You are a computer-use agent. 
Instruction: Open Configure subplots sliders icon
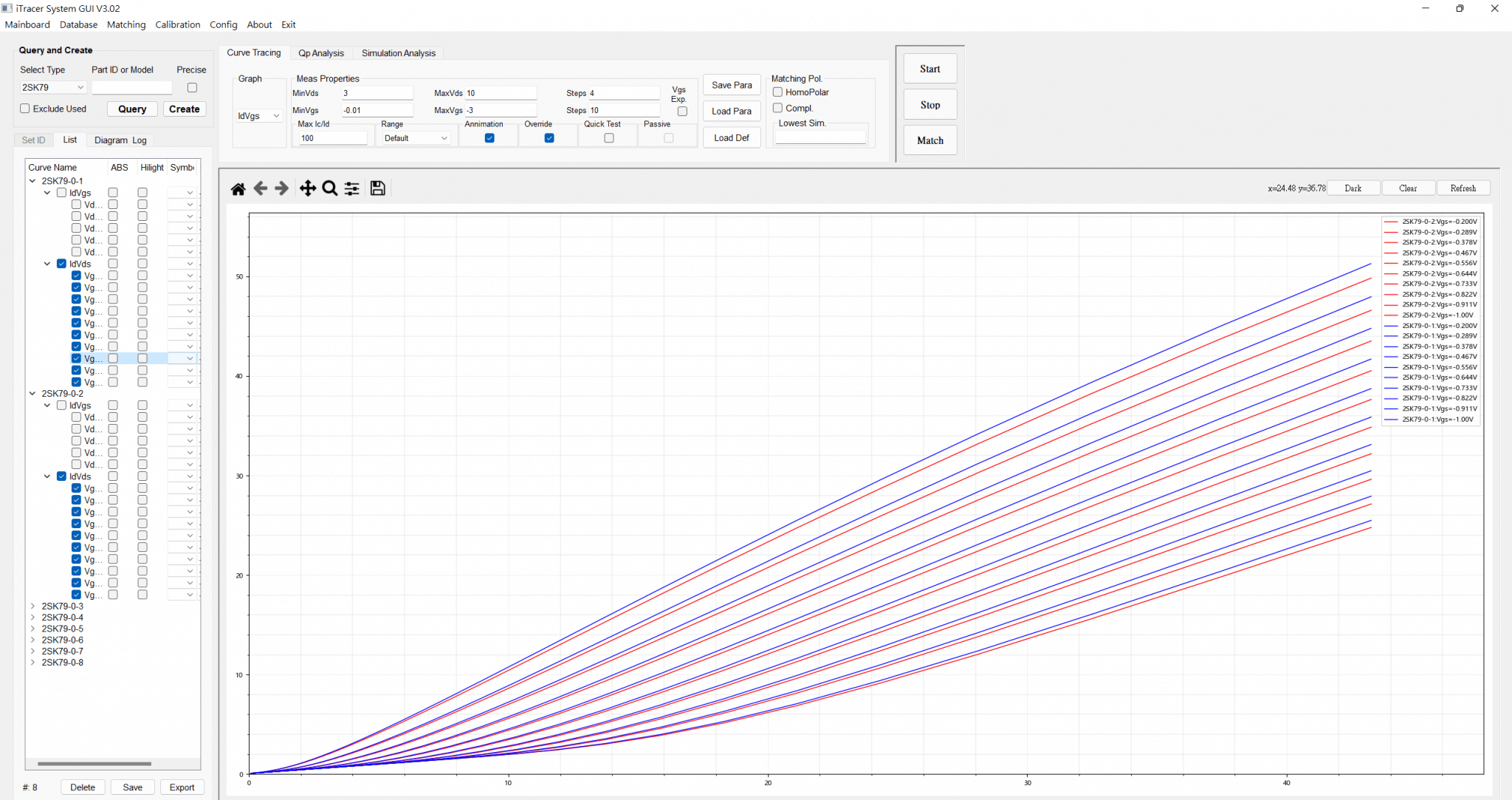pos(352,189)
